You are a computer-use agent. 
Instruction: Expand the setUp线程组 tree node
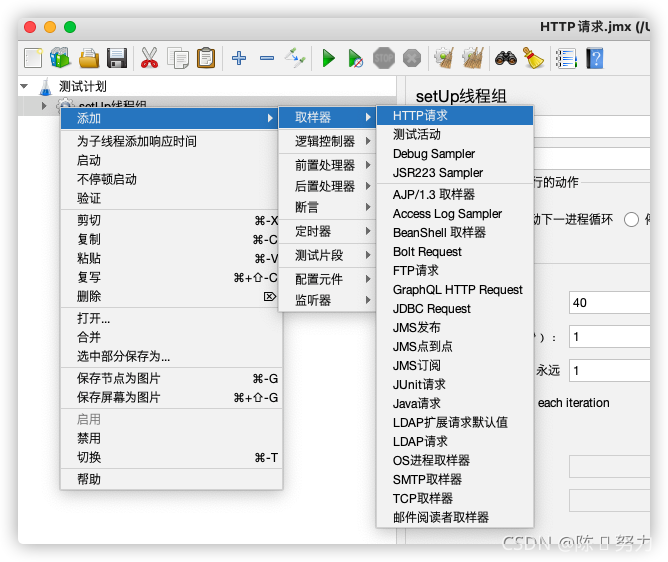click(44, 105)
